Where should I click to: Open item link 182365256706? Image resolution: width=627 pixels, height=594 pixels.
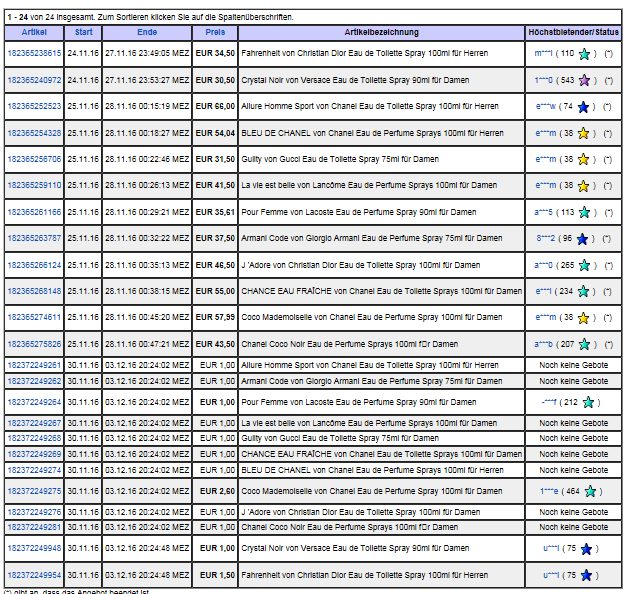click(x=34, y=159)
